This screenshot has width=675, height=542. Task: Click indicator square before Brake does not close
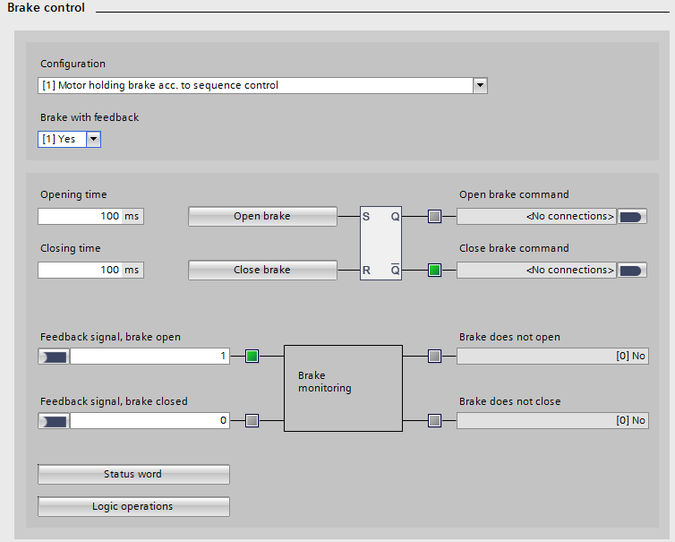click(x=434, y=421)
